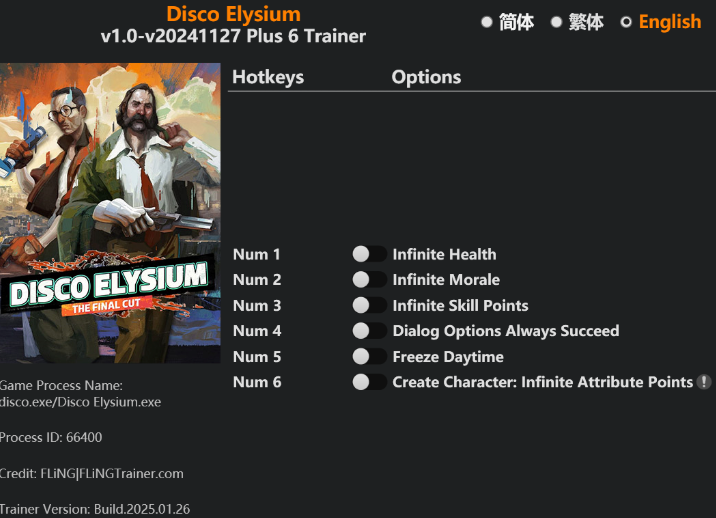716x518 pixels.
Task: Turn on Infinite Skill Points switch
Action: pos(369,305)
